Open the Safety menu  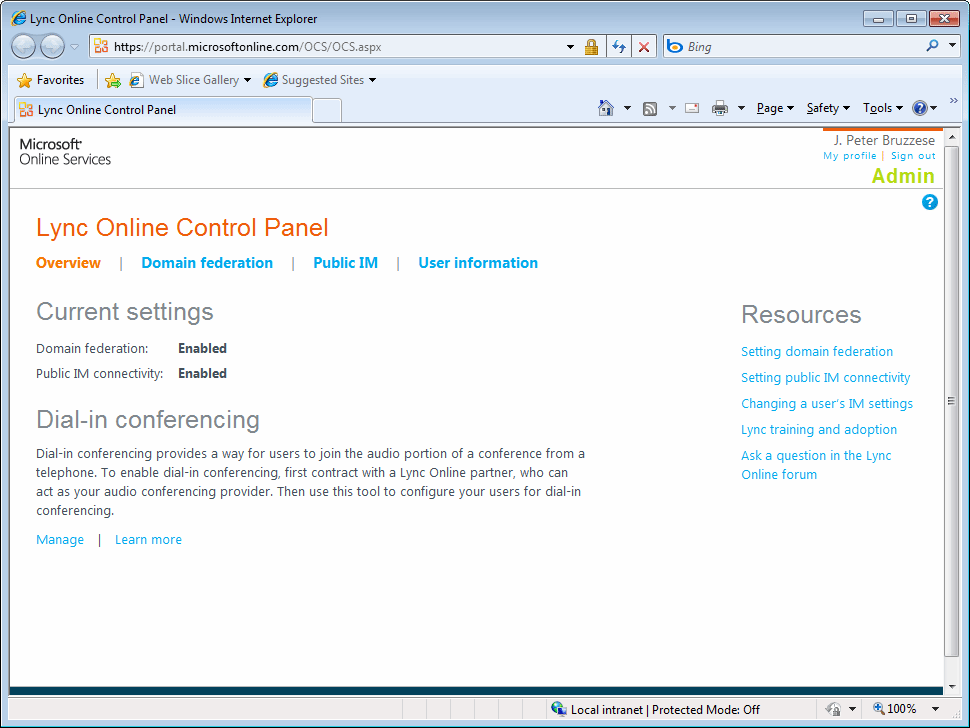tap(828, 108)
